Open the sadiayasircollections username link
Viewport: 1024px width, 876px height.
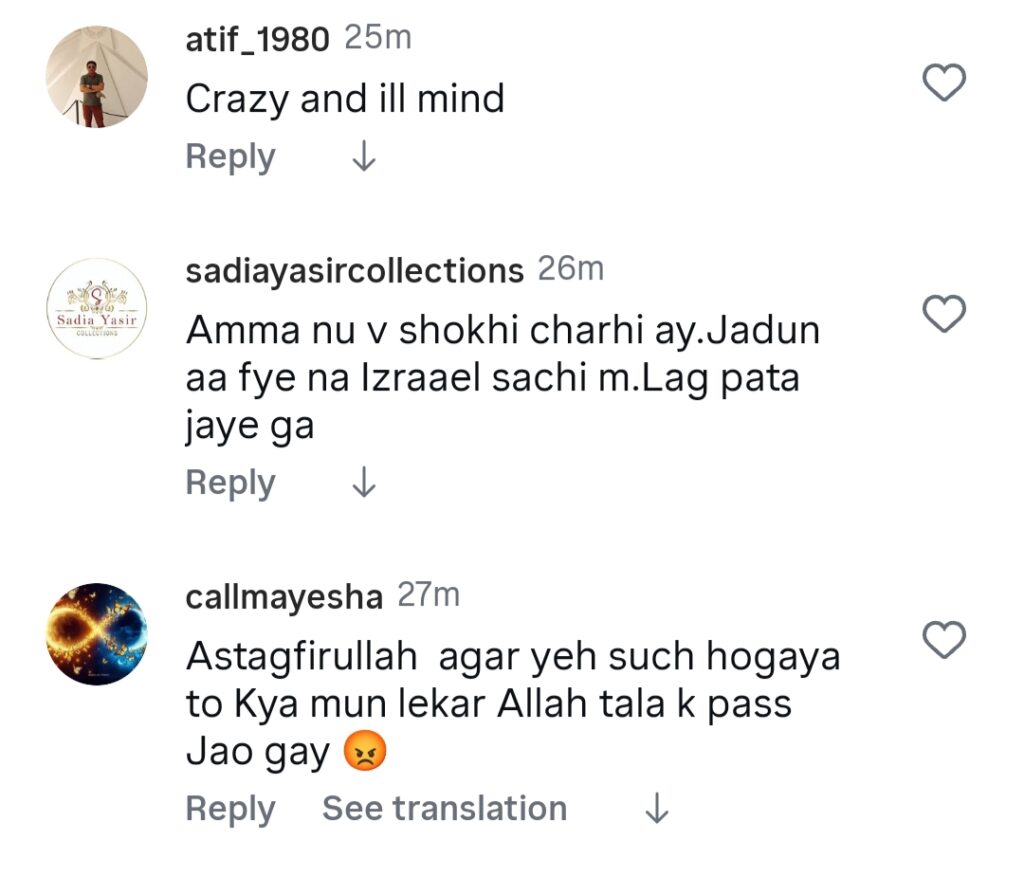(x=354, y=270)
